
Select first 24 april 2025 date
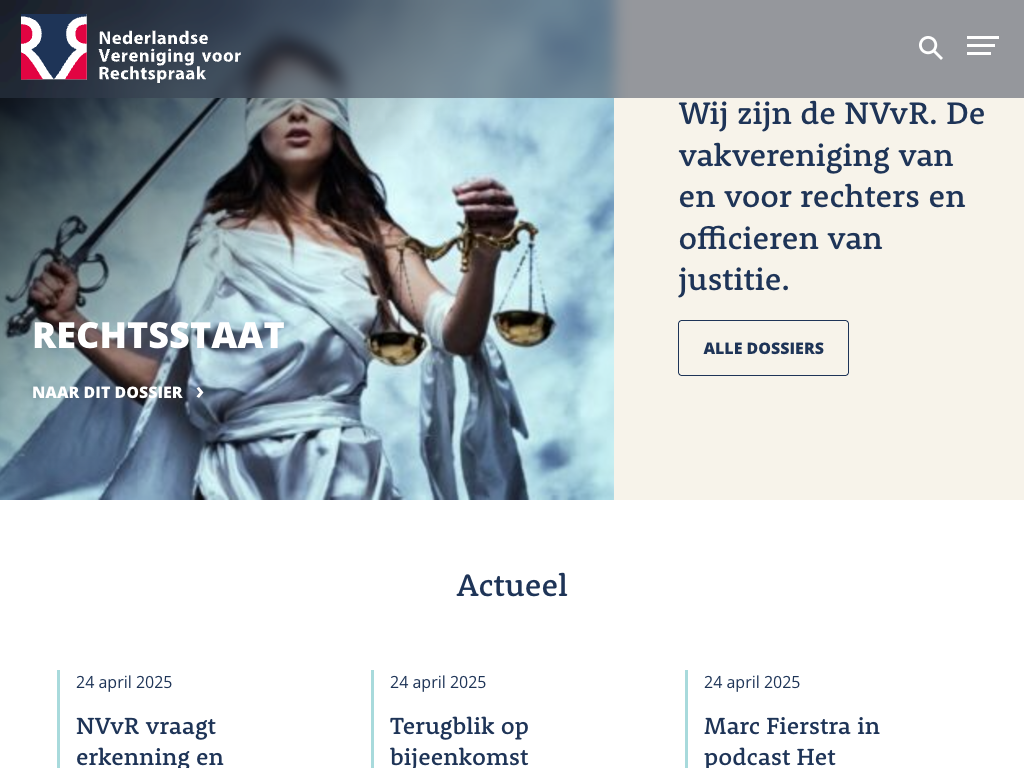click(124, 682)
